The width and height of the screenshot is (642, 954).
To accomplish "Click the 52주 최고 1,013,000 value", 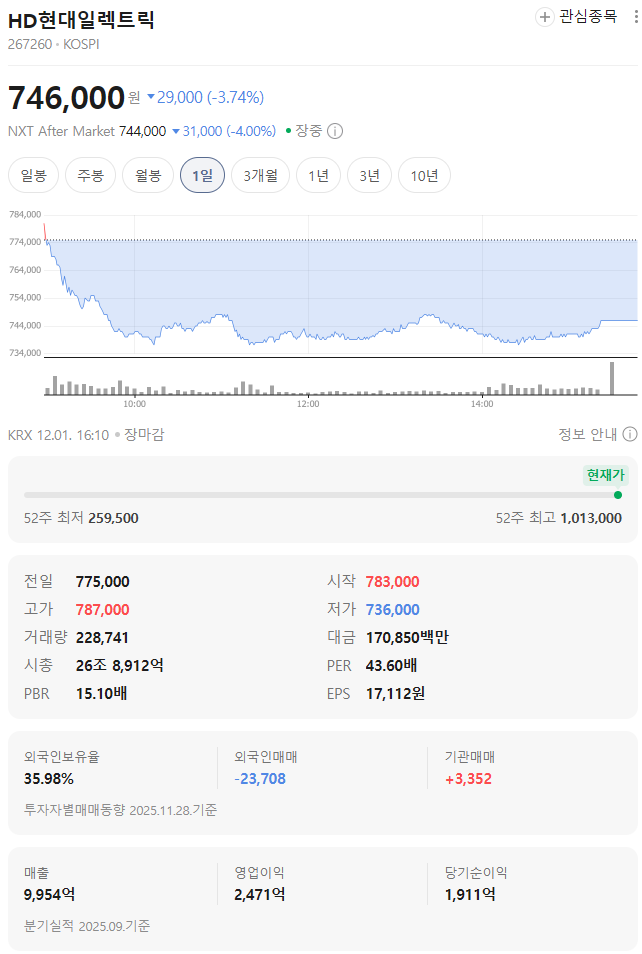I will (x=591, y=518).
